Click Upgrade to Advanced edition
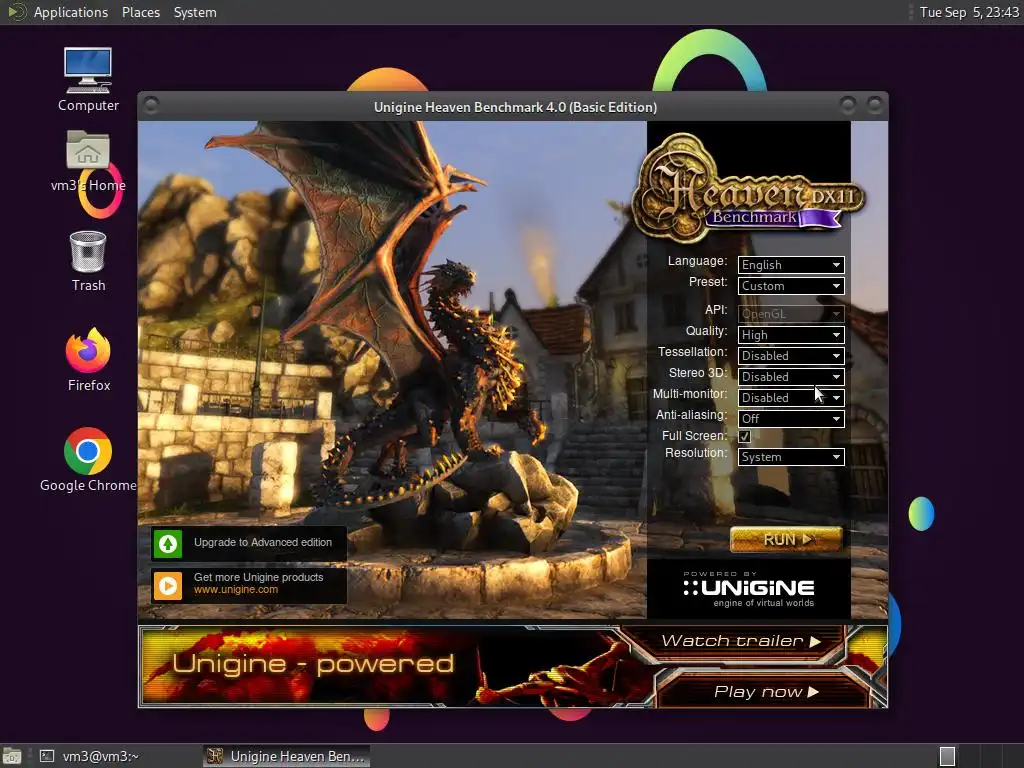Image resolution: width=1024 pixels, height=768 pixels. pos(248,543)
